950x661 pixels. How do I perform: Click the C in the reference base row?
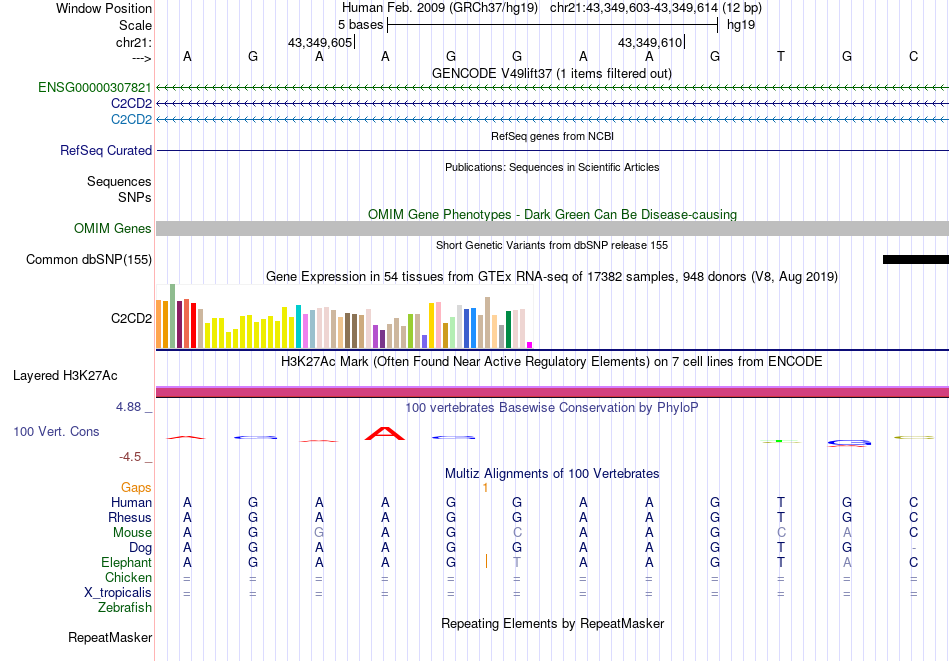click(x=913, y=56)
